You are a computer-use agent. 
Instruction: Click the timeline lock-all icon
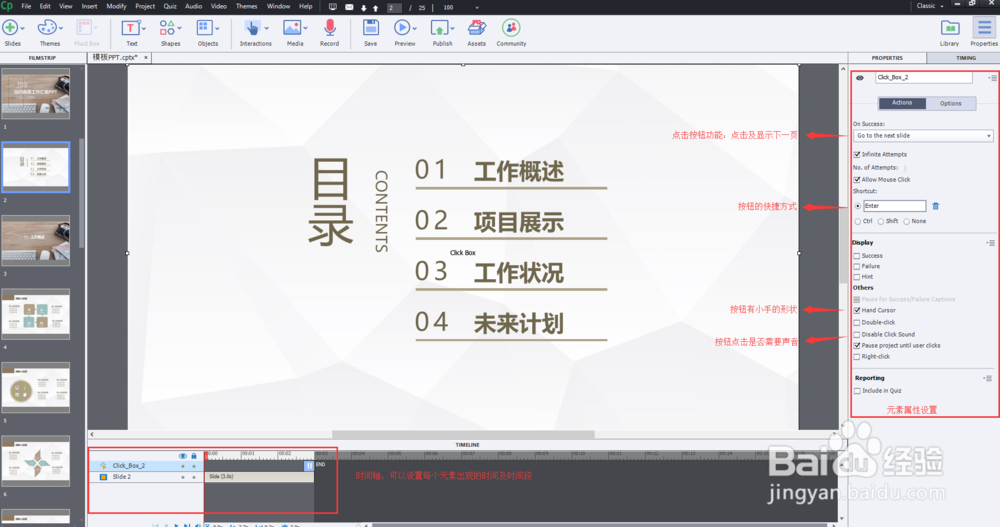point(194,456)
